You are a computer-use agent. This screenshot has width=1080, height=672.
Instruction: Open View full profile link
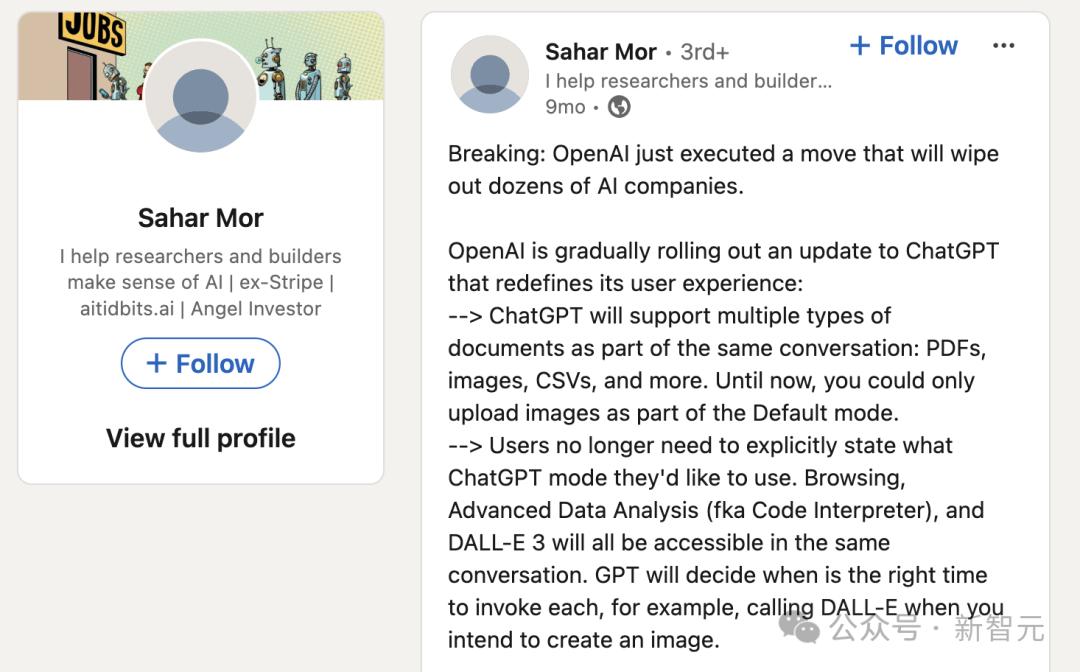pyautogui.click(x=201, y=438)
